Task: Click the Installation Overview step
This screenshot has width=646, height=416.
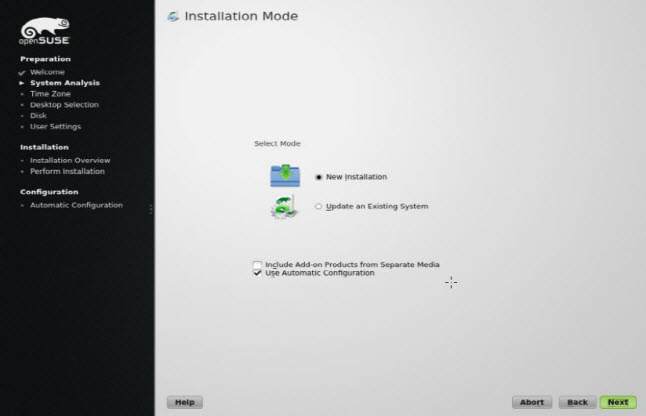Action: tap(70, 160)
